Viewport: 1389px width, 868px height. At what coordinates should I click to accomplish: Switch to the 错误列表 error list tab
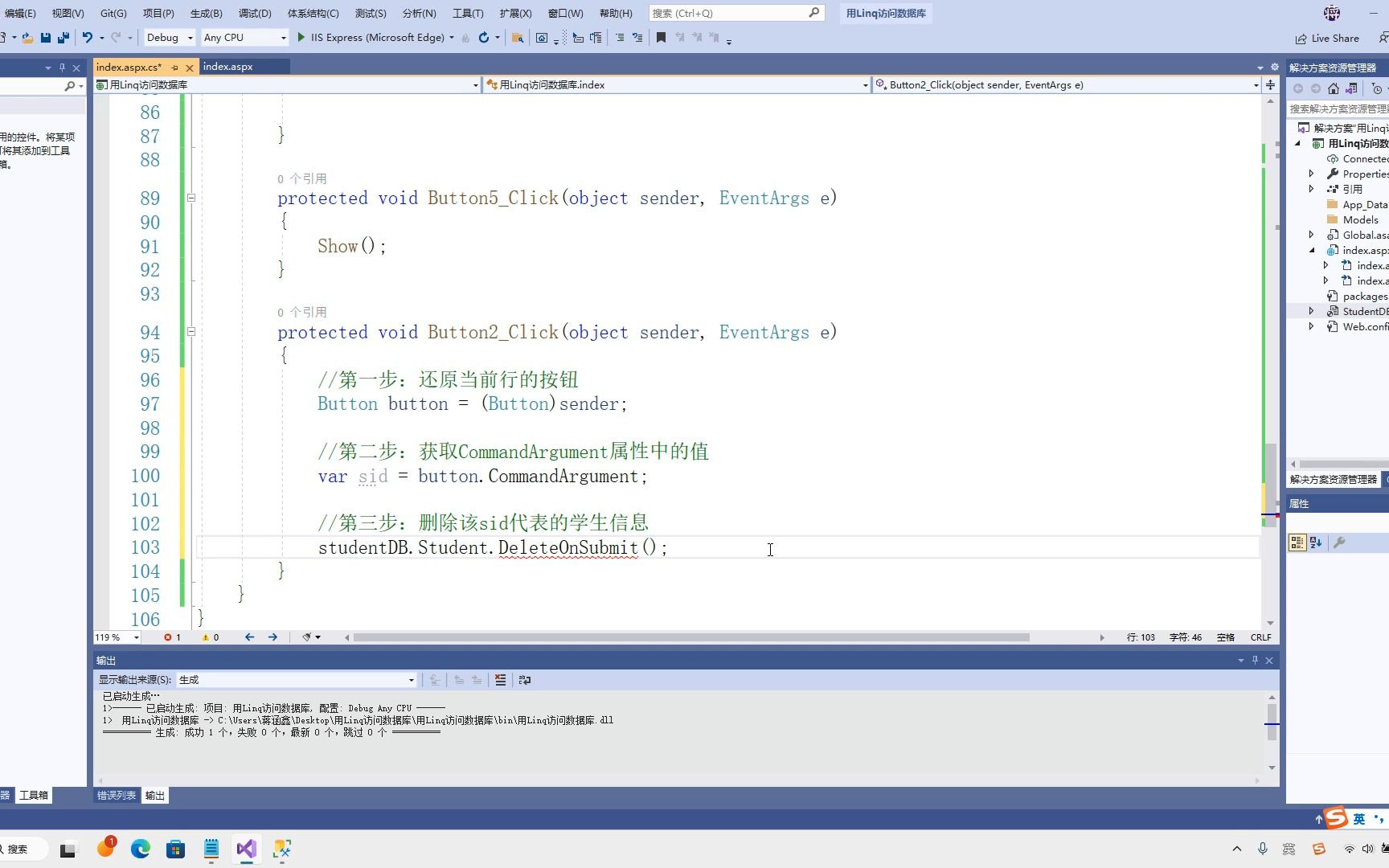[117, 796]
